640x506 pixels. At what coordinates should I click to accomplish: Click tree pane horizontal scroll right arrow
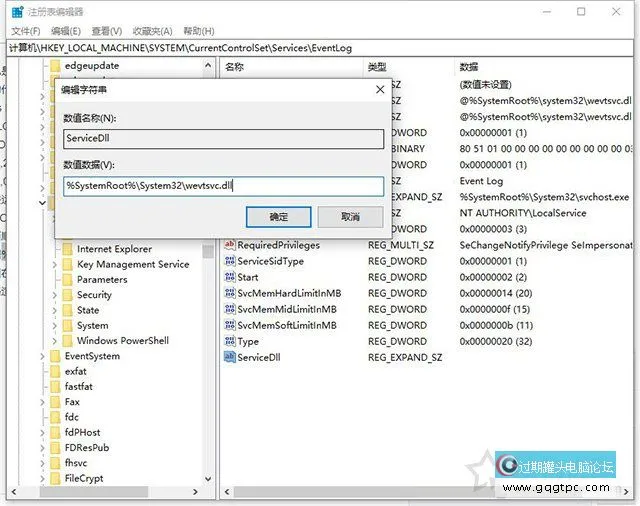(x=195, y=492)
